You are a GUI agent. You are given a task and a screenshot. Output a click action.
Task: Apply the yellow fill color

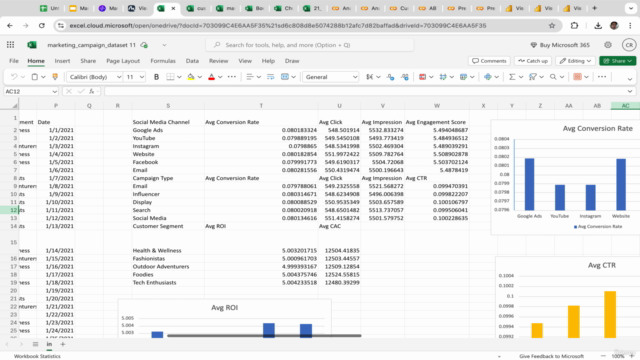coord(191,77)
